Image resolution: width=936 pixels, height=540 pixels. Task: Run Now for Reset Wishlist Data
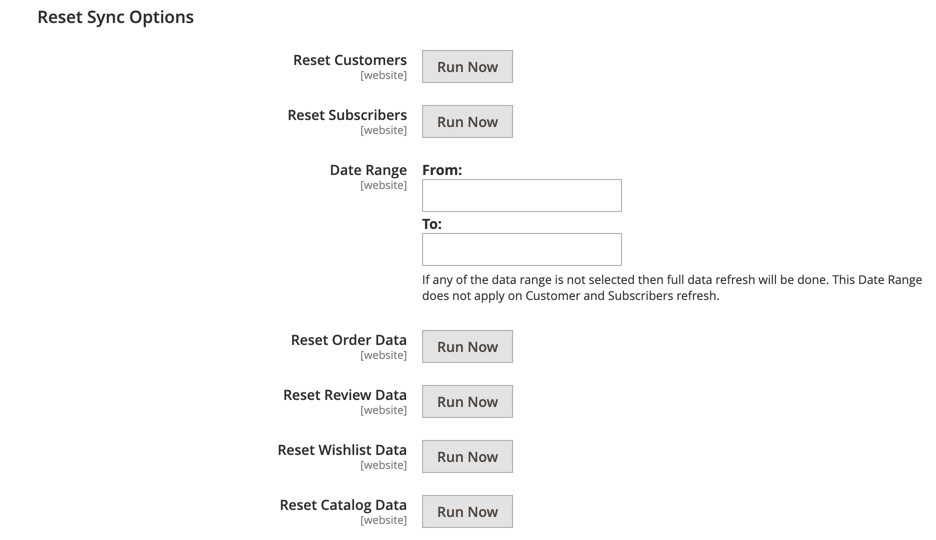(467, 456)
